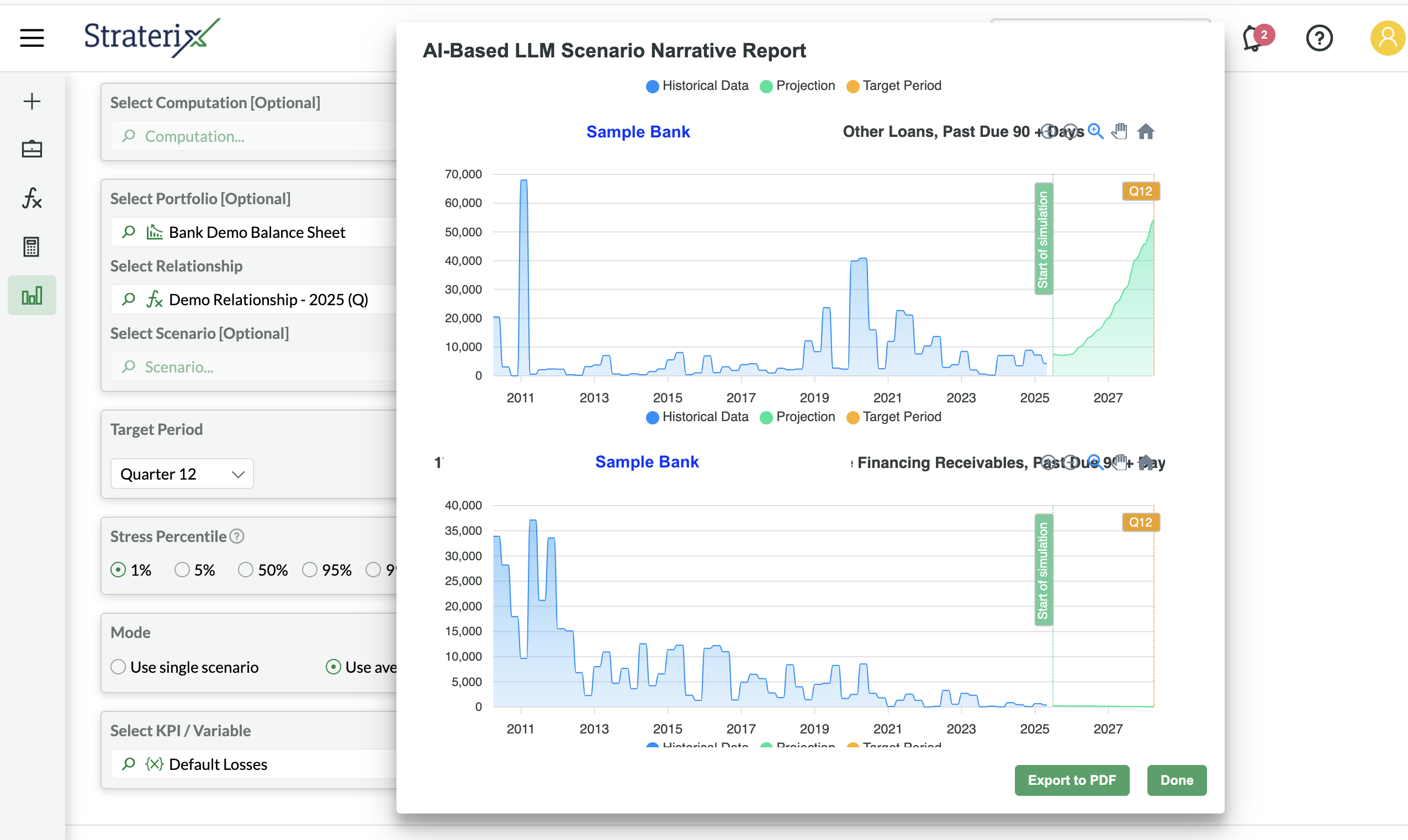Reset first chart with home icon
1408x840 pixels.
1145,131
